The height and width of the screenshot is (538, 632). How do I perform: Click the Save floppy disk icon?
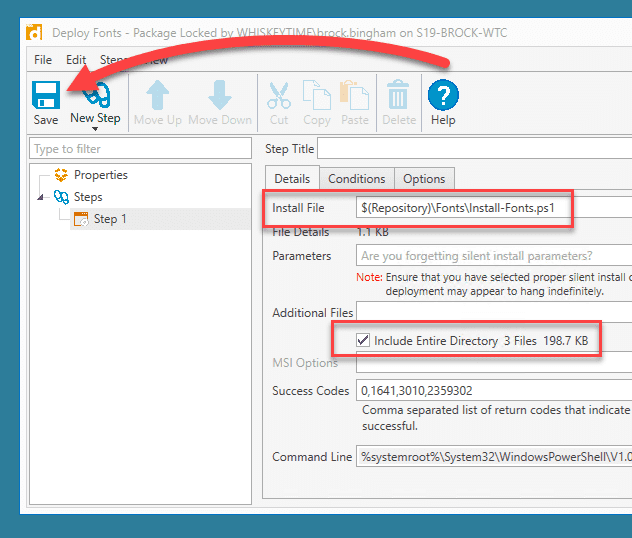46,95
